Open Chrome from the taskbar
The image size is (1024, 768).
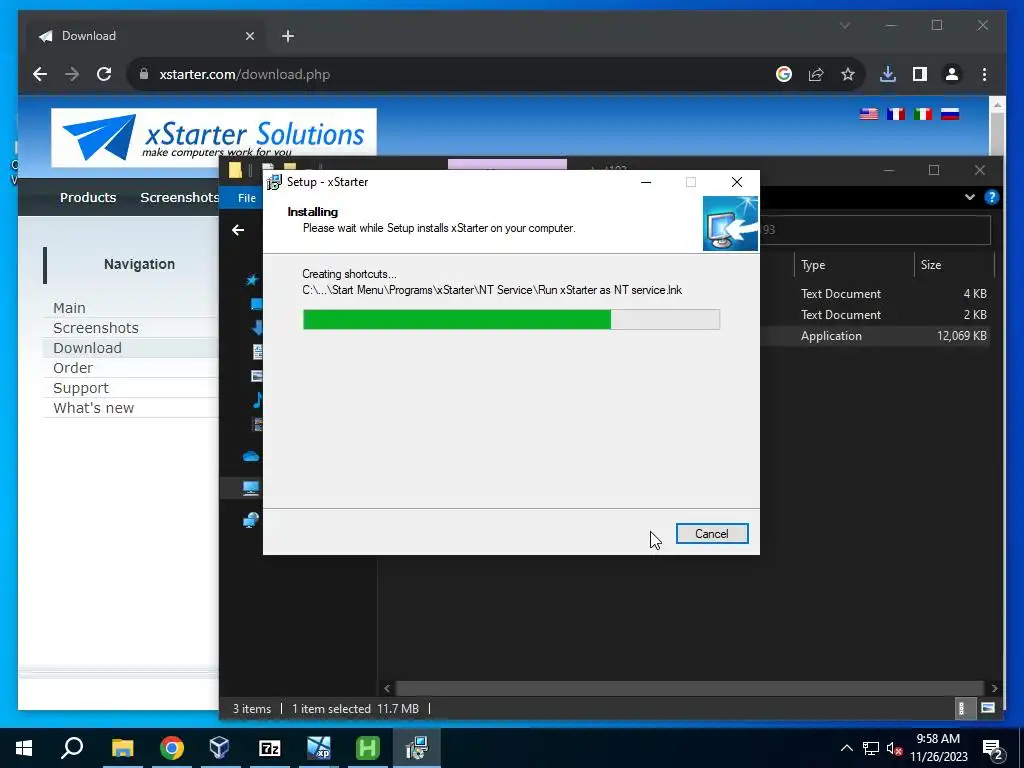point(172,748)
